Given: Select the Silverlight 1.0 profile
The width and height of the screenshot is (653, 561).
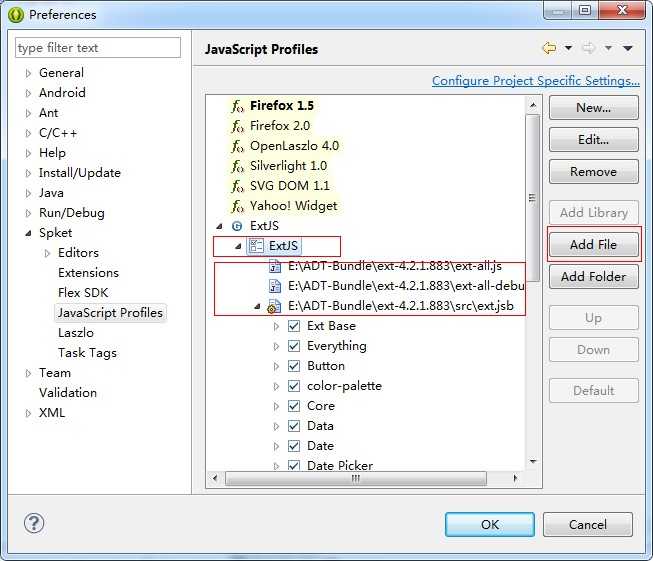Looking at the screenshot, I should coord(288,166).
